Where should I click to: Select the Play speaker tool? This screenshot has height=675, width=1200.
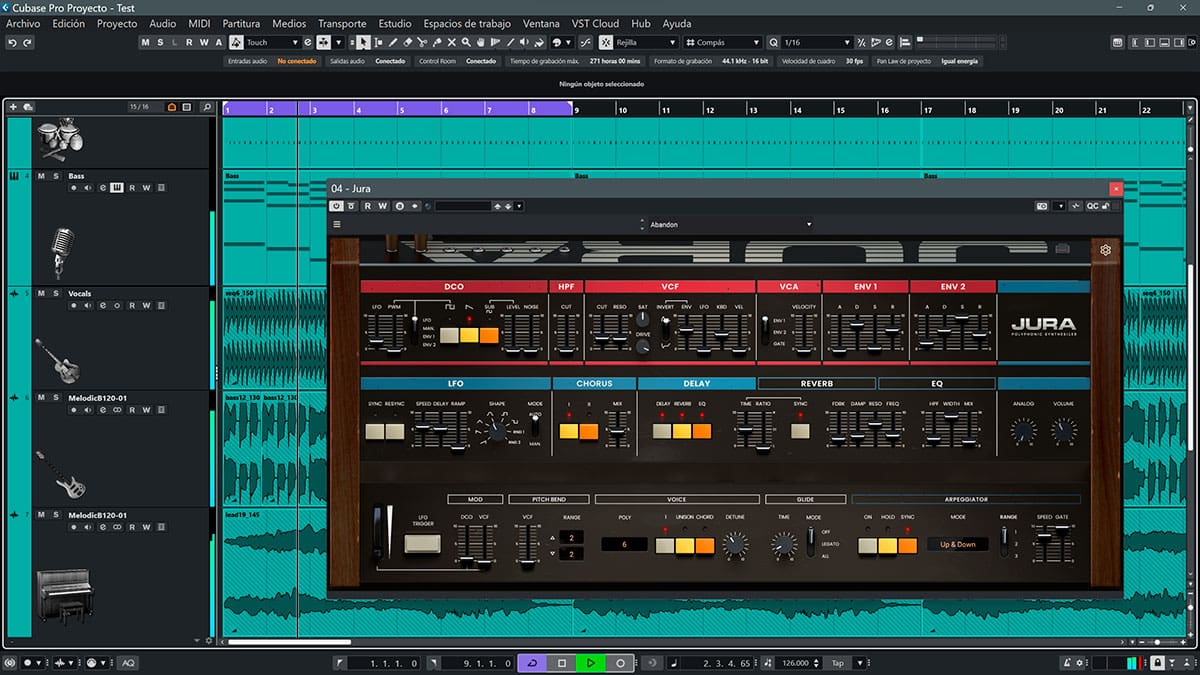coord(524,42)
